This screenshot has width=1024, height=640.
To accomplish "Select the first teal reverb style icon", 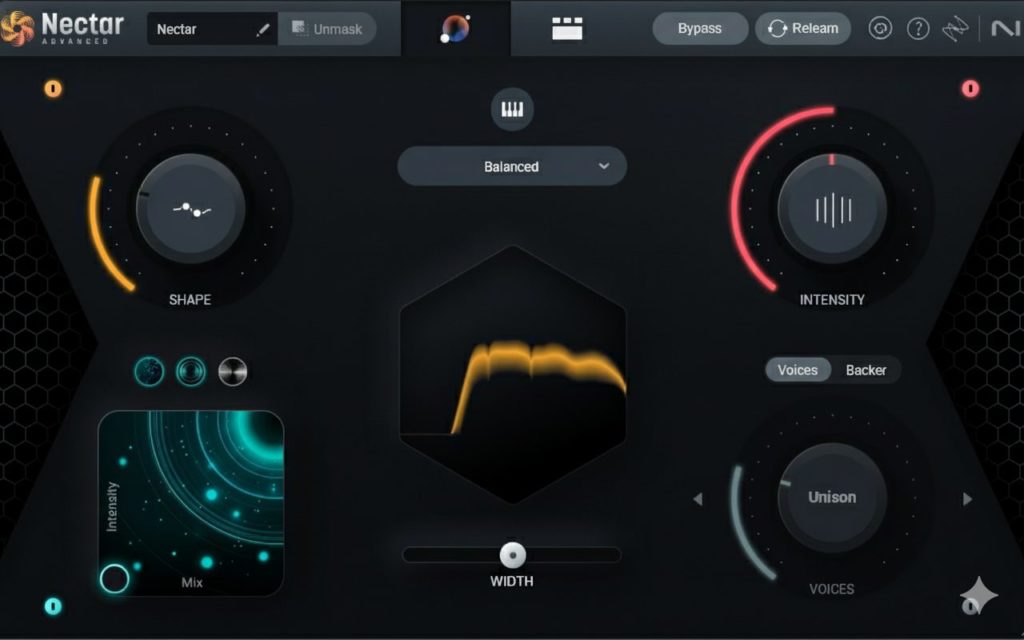I will pyautogui.click(x=149, y=372).
